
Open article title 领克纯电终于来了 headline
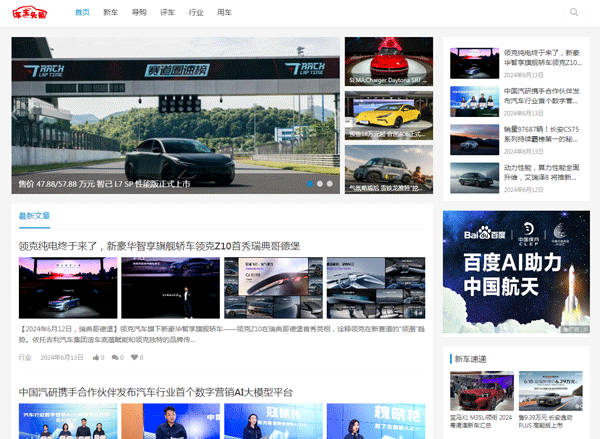point(159,246)
